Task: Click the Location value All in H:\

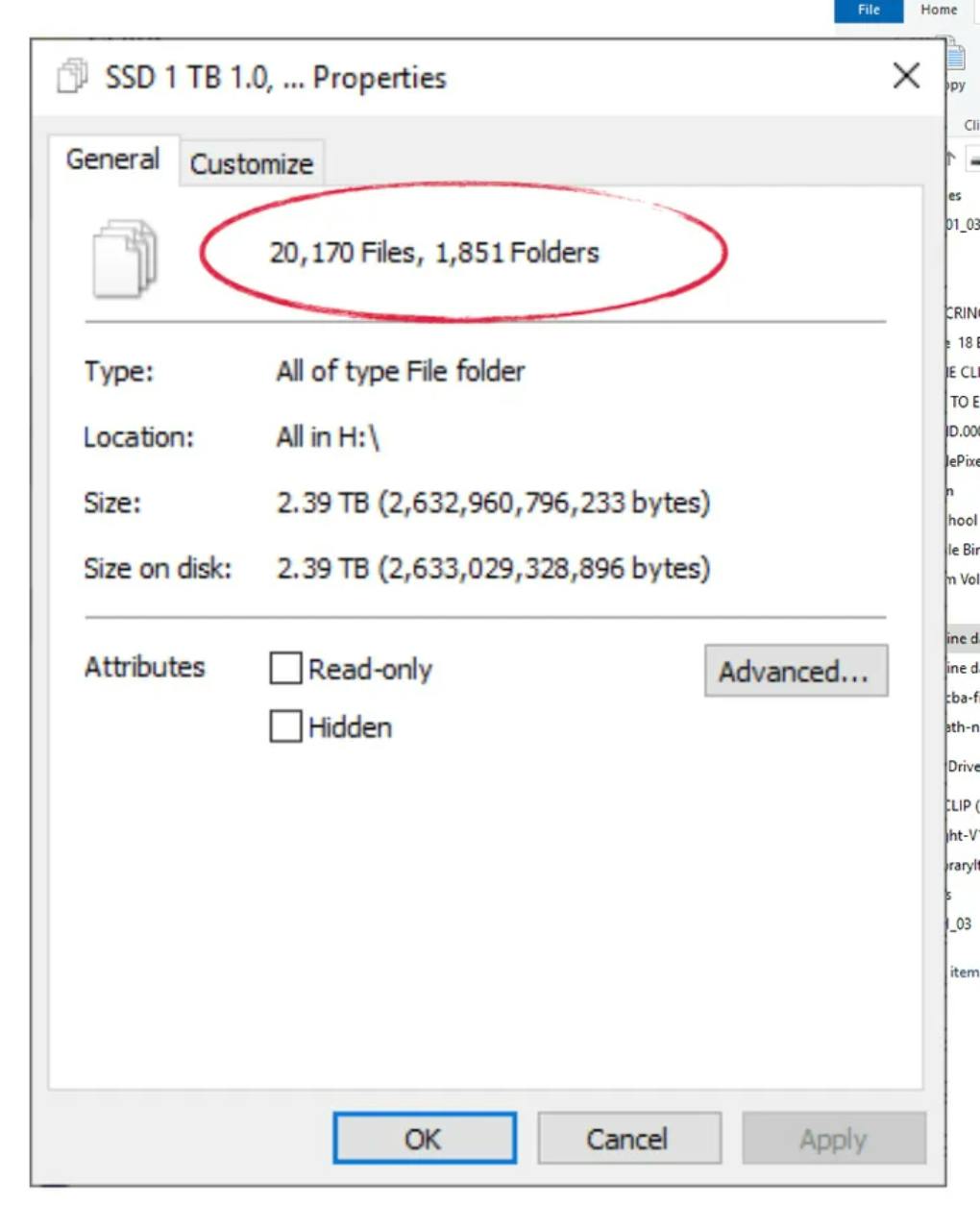Action: (328, 437)
